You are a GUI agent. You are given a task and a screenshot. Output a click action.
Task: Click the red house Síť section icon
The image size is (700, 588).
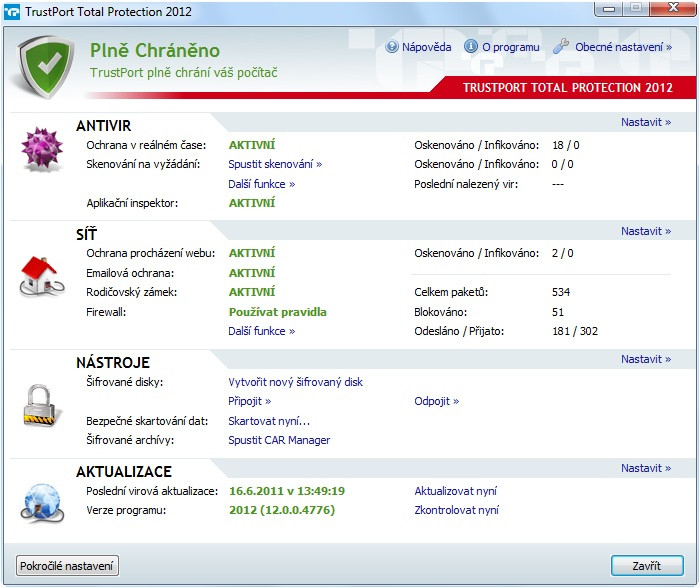point(42,276)
